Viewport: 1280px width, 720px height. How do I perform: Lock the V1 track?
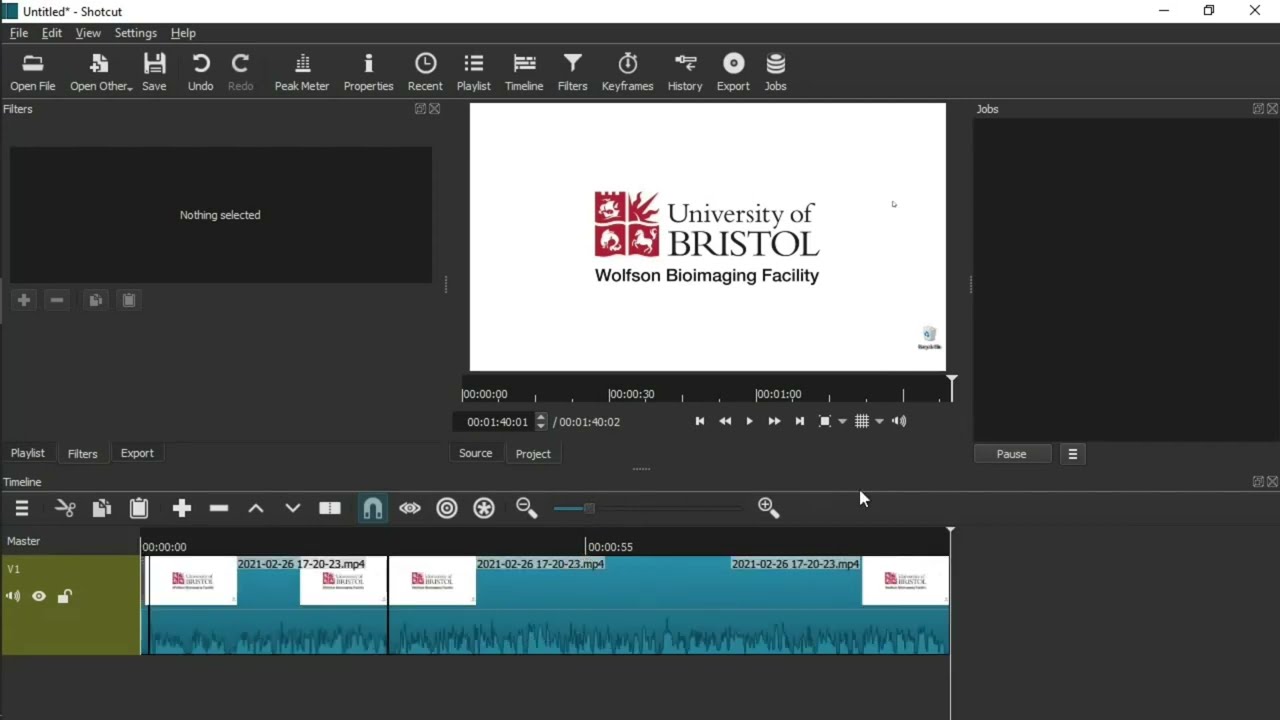pyautogui.click(x=65, y=597)
